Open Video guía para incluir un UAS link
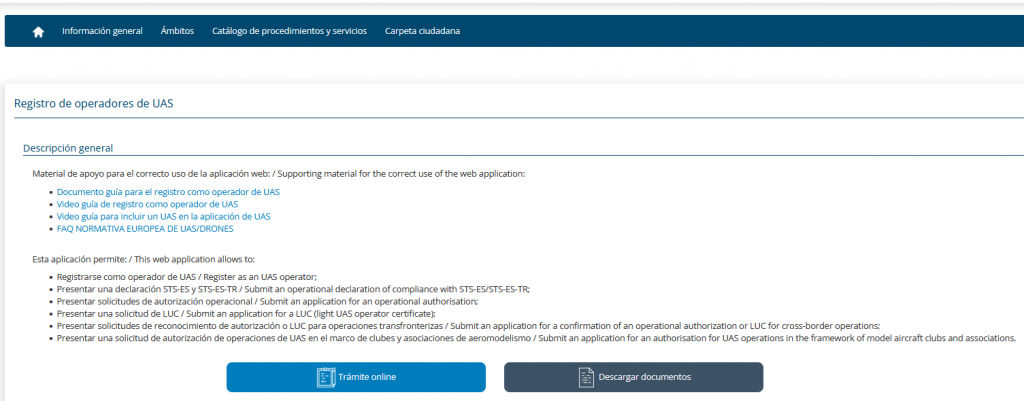 point(163,216)
